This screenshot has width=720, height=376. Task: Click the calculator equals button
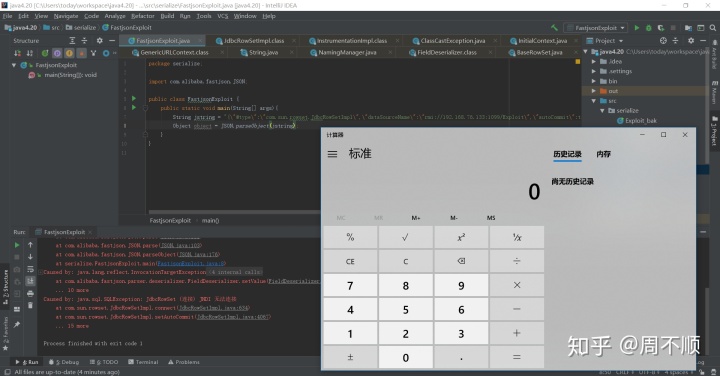pos(517,357)
